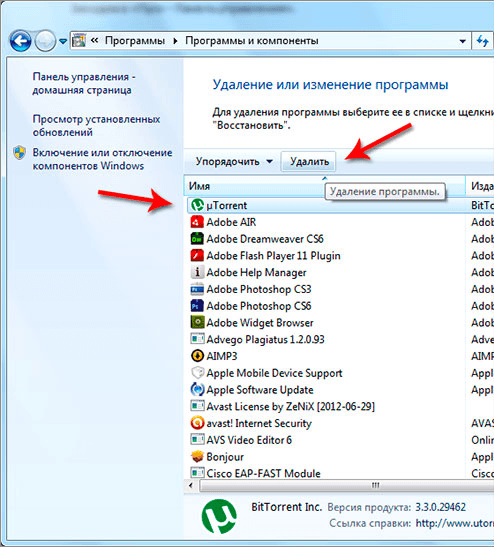Click the horizontal scrollbar left arrow
Viewport: 494px width, 547px height.
(190, 485)
